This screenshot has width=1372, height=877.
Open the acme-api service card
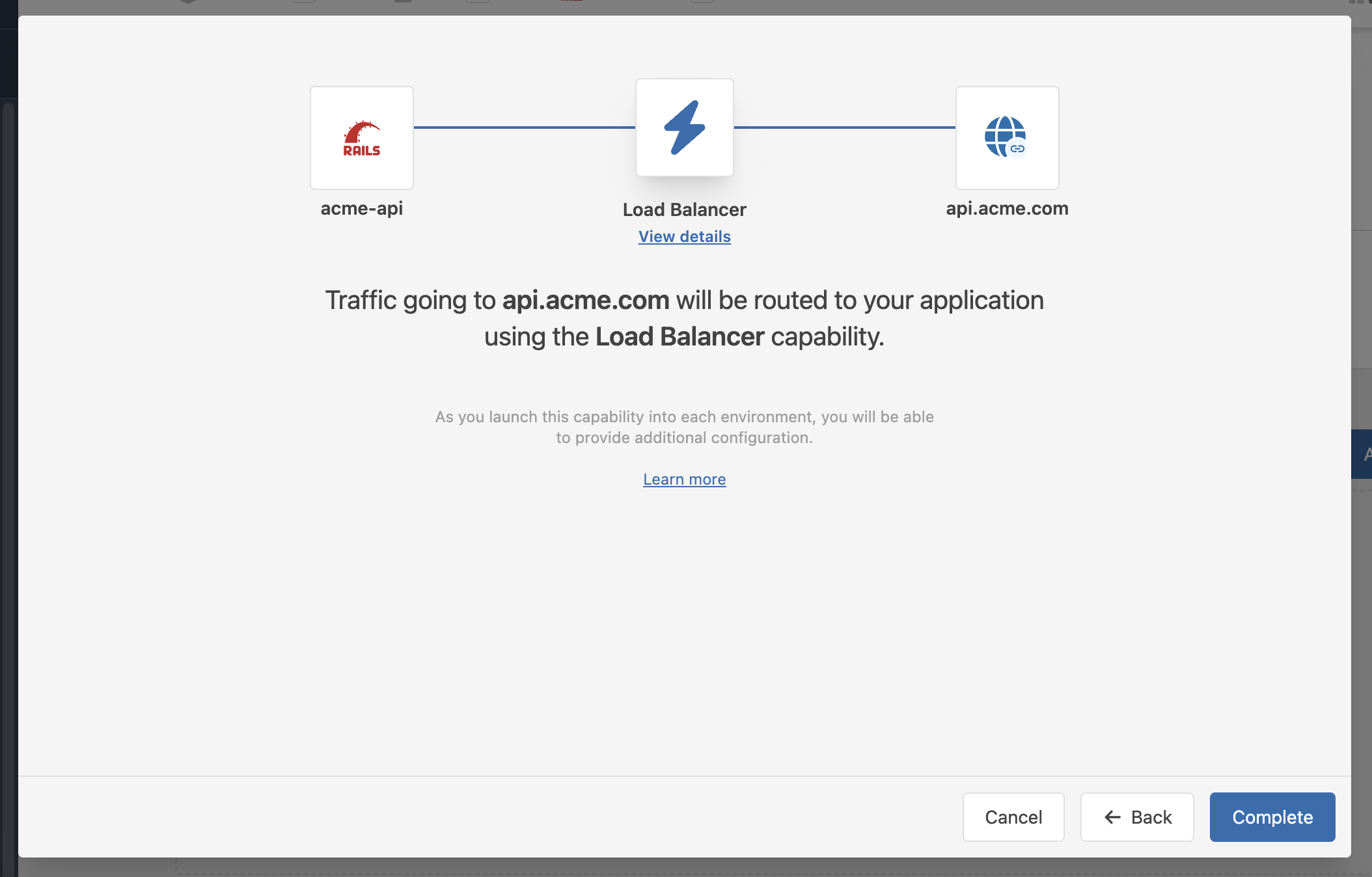point(361,137)
